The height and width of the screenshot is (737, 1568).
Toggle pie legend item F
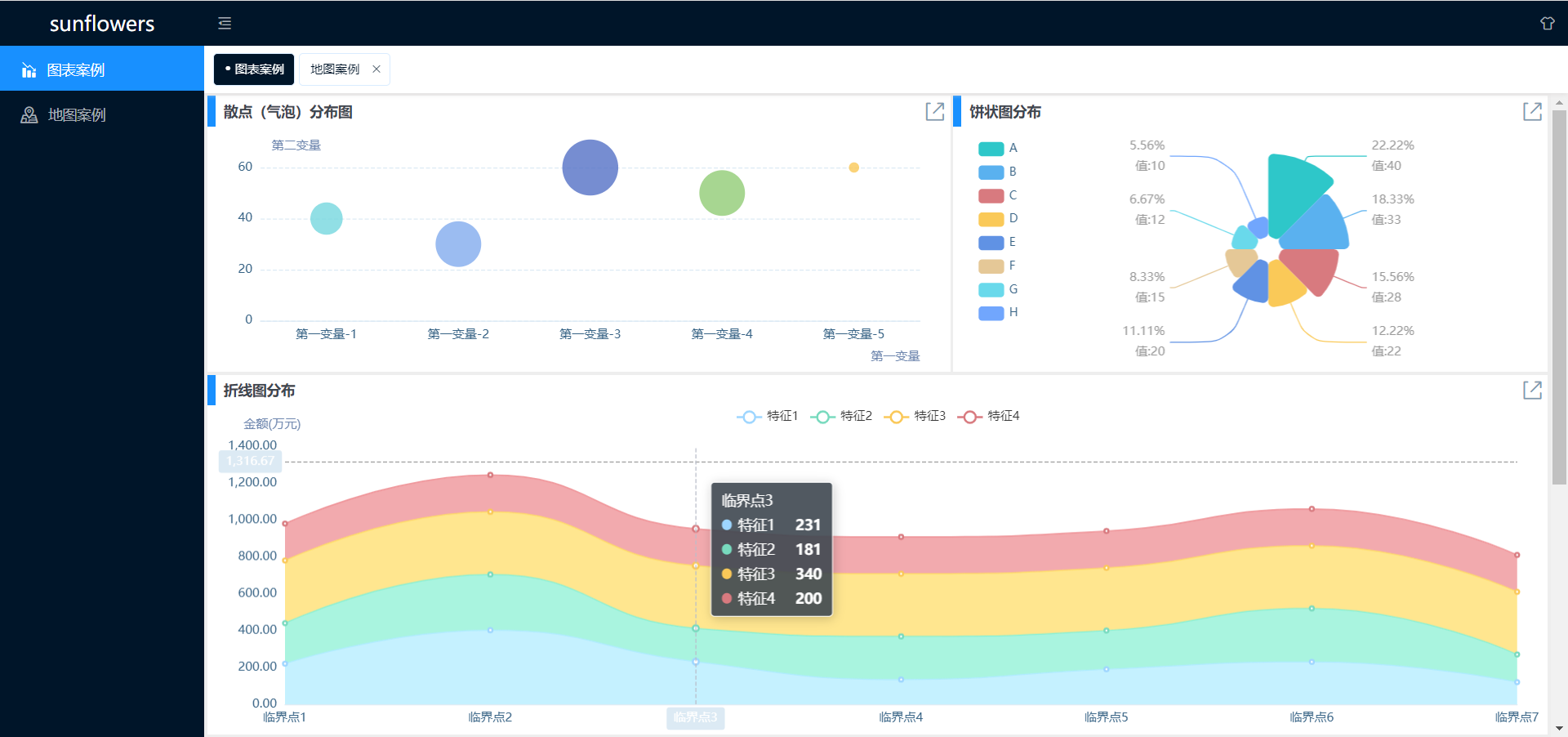click(x=998, y=266)
